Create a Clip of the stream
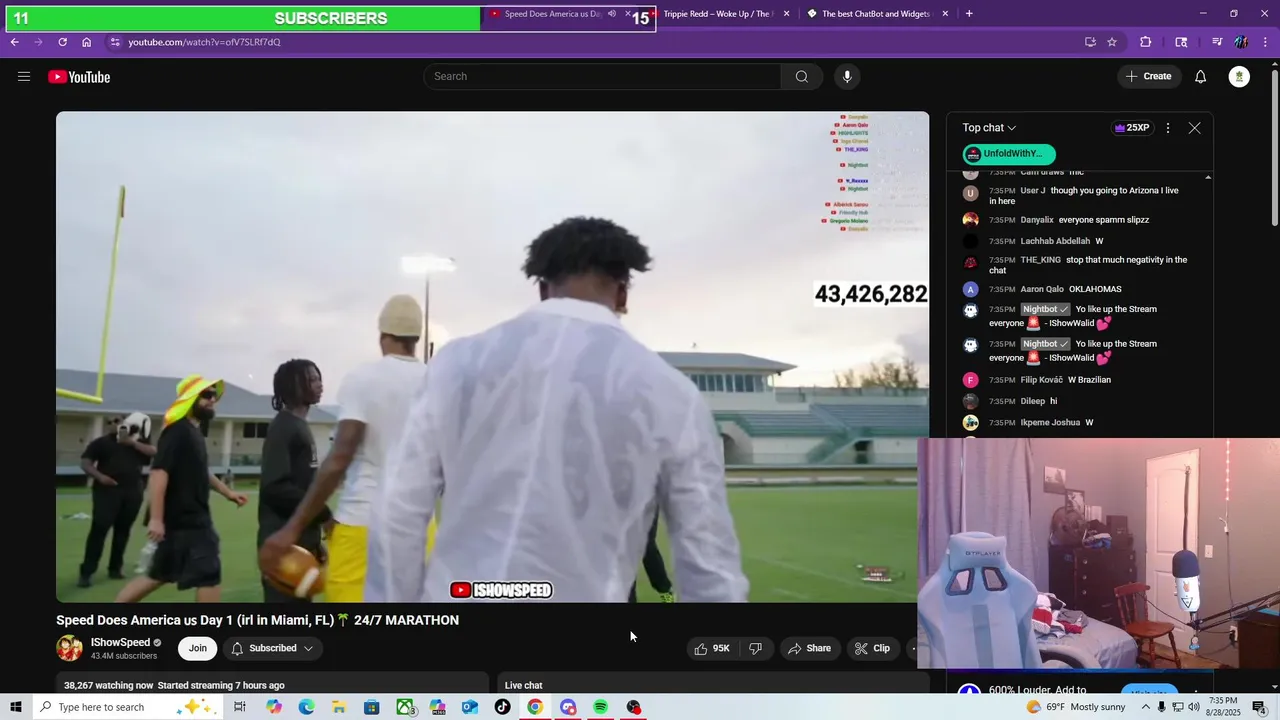Image resolution: width=1280 pixels, height=720 pixels. coord(872,648)
